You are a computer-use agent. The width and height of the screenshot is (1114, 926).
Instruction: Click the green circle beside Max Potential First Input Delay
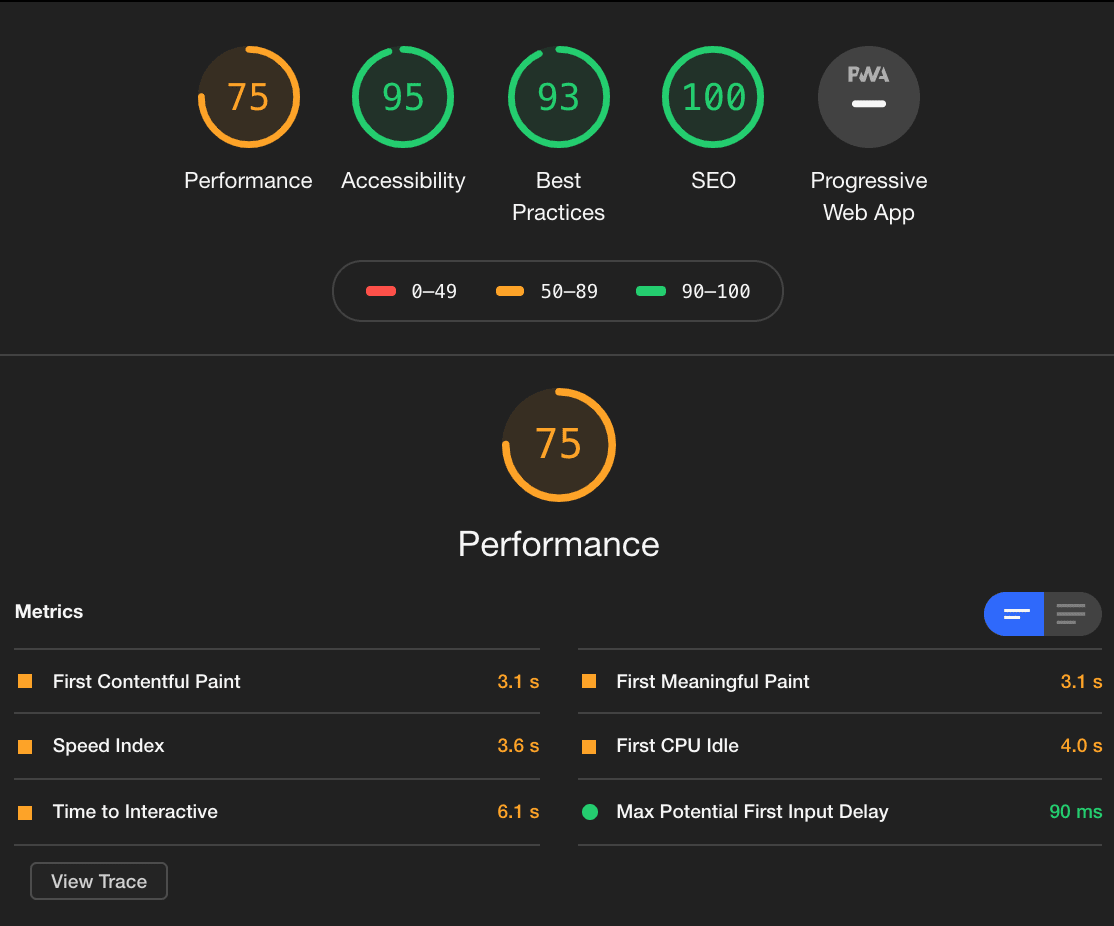[590, 812]
